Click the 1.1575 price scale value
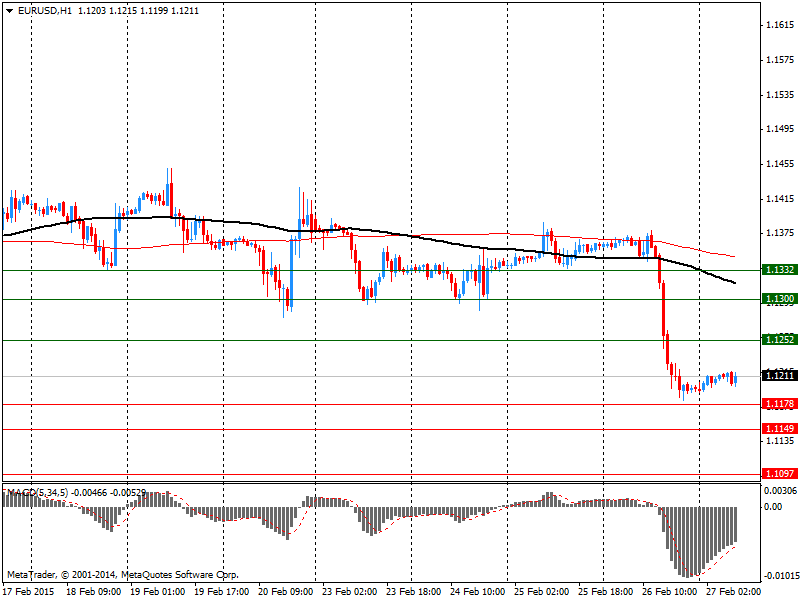Screen dimensions: 800x600 pos(780,60)
